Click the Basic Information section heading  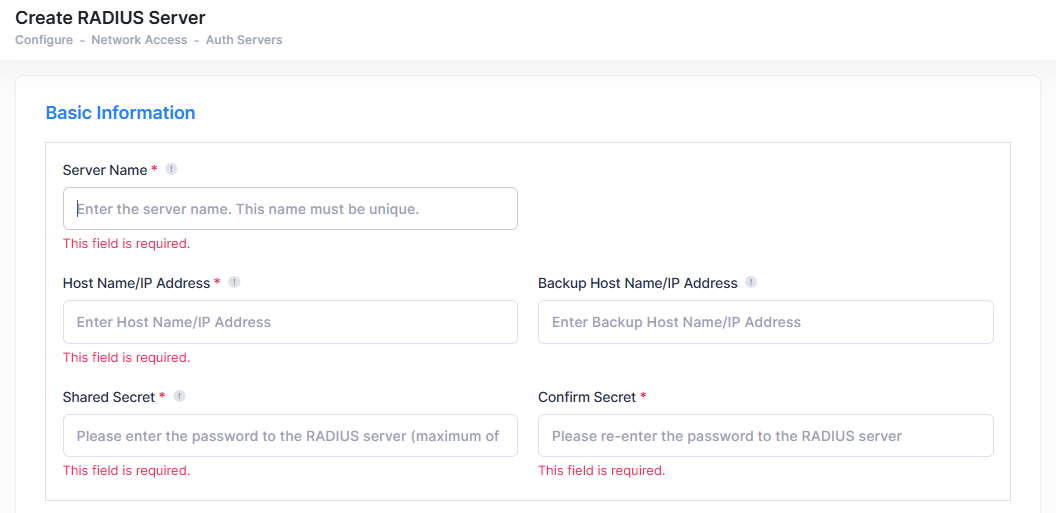click(x=120, y=113)
